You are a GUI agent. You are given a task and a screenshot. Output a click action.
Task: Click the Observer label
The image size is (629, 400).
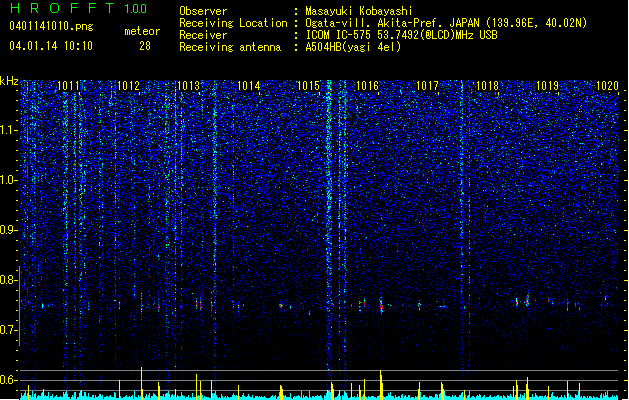203,11
